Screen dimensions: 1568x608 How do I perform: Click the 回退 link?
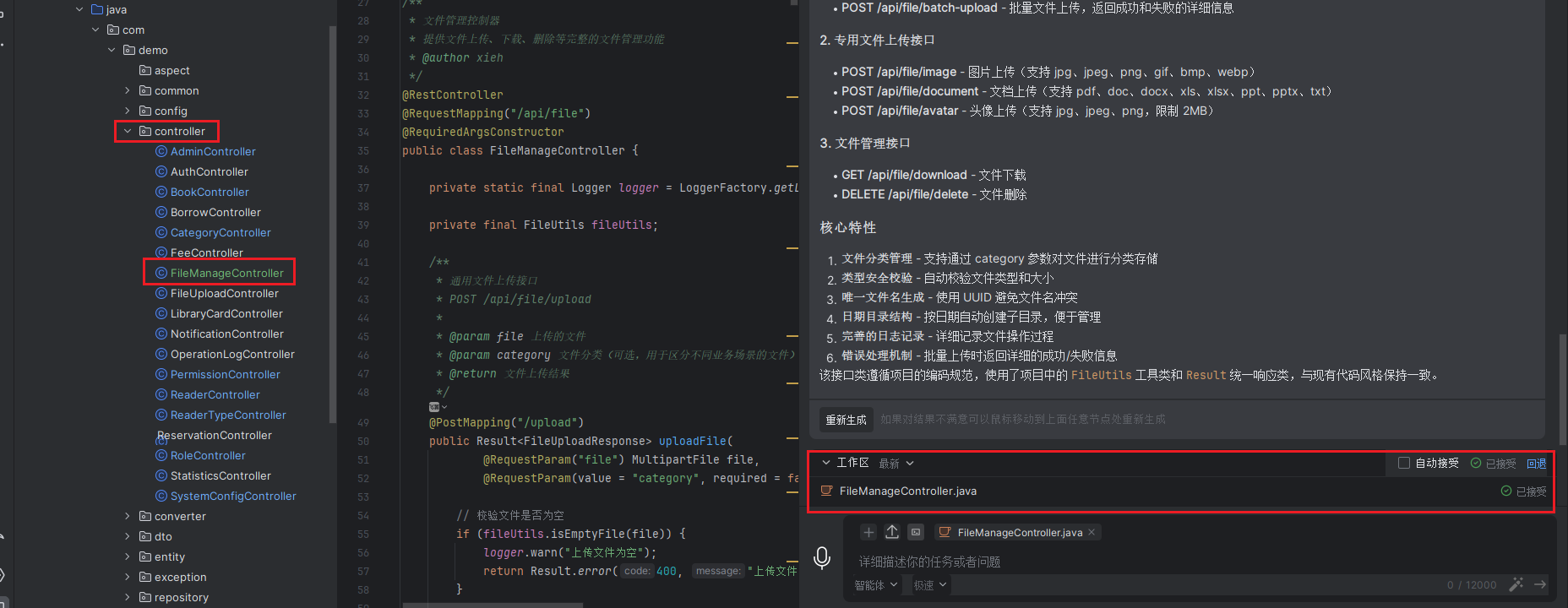pos(1537,464)
